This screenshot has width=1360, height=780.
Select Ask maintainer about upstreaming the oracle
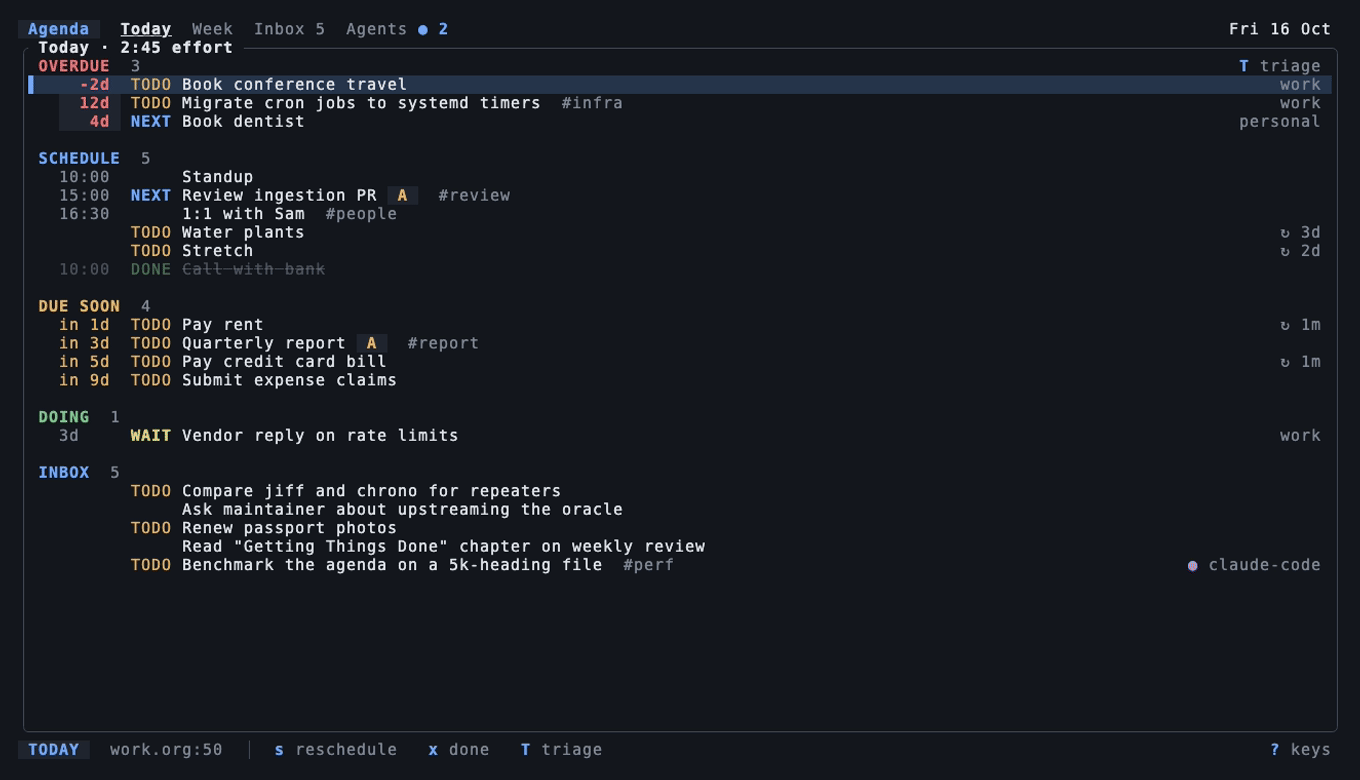pos(680,510)
